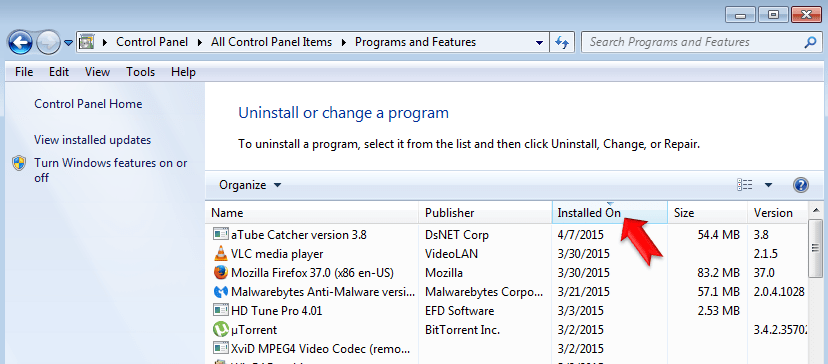The height and width of the screenshot is (364, 828).
Task: Click the 83.2 MB size cell
Action: coord(718,273)
